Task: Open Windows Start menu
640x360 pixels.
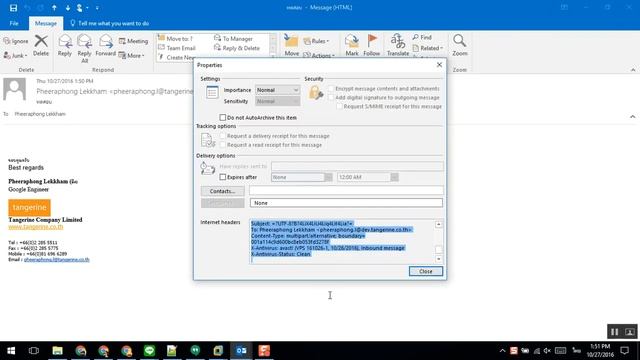Action: coord(11,351)
